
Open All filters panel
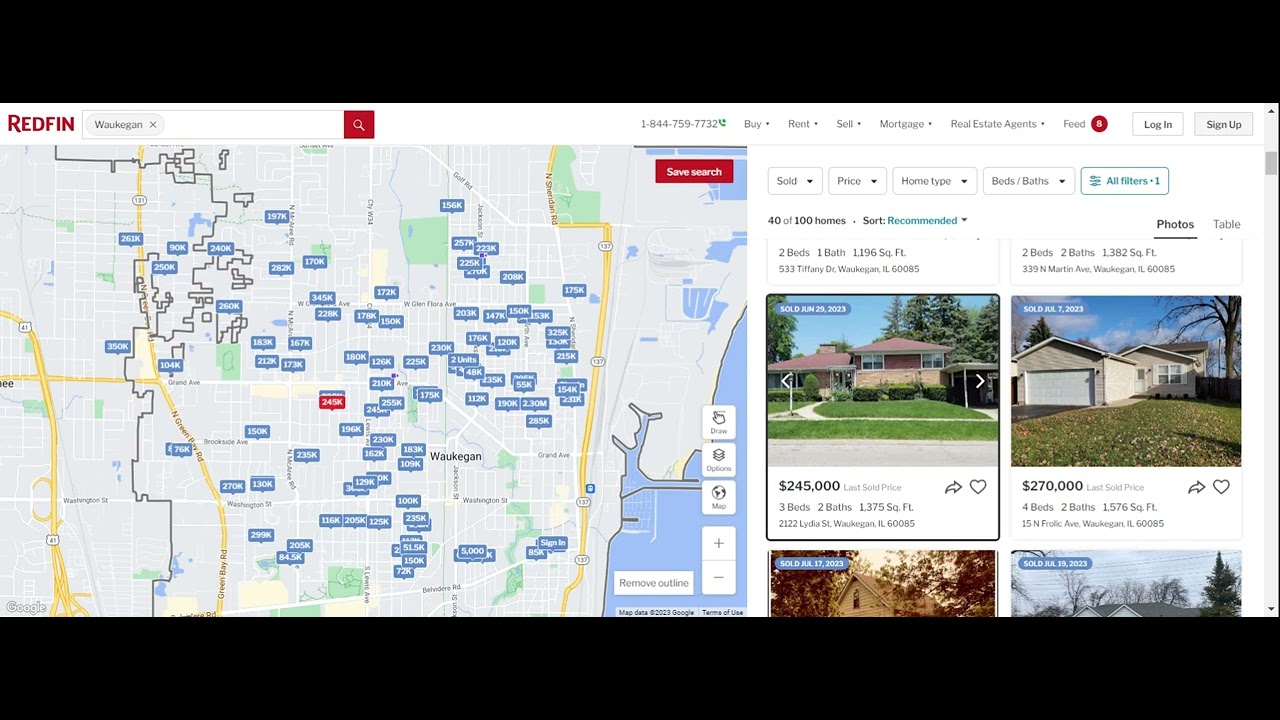point(1124,181)
